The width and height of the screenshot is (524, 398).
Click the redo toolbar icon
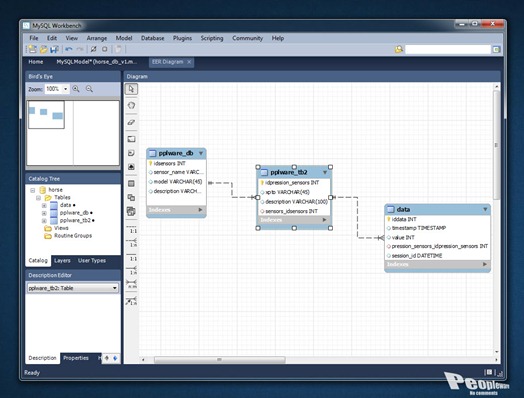[80, 49]
